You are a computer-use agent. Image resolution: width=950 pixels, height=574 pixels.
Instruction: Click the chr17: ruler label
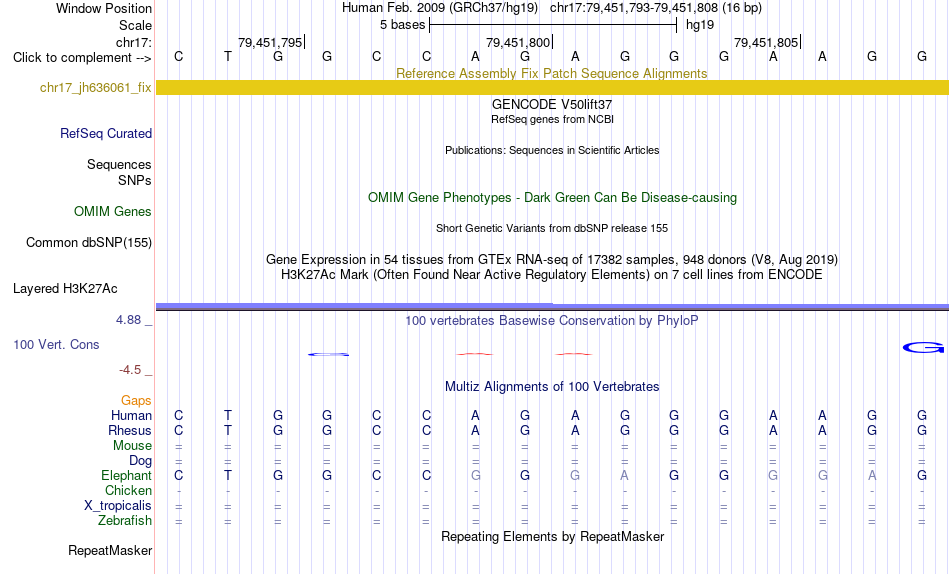(134, 42)
